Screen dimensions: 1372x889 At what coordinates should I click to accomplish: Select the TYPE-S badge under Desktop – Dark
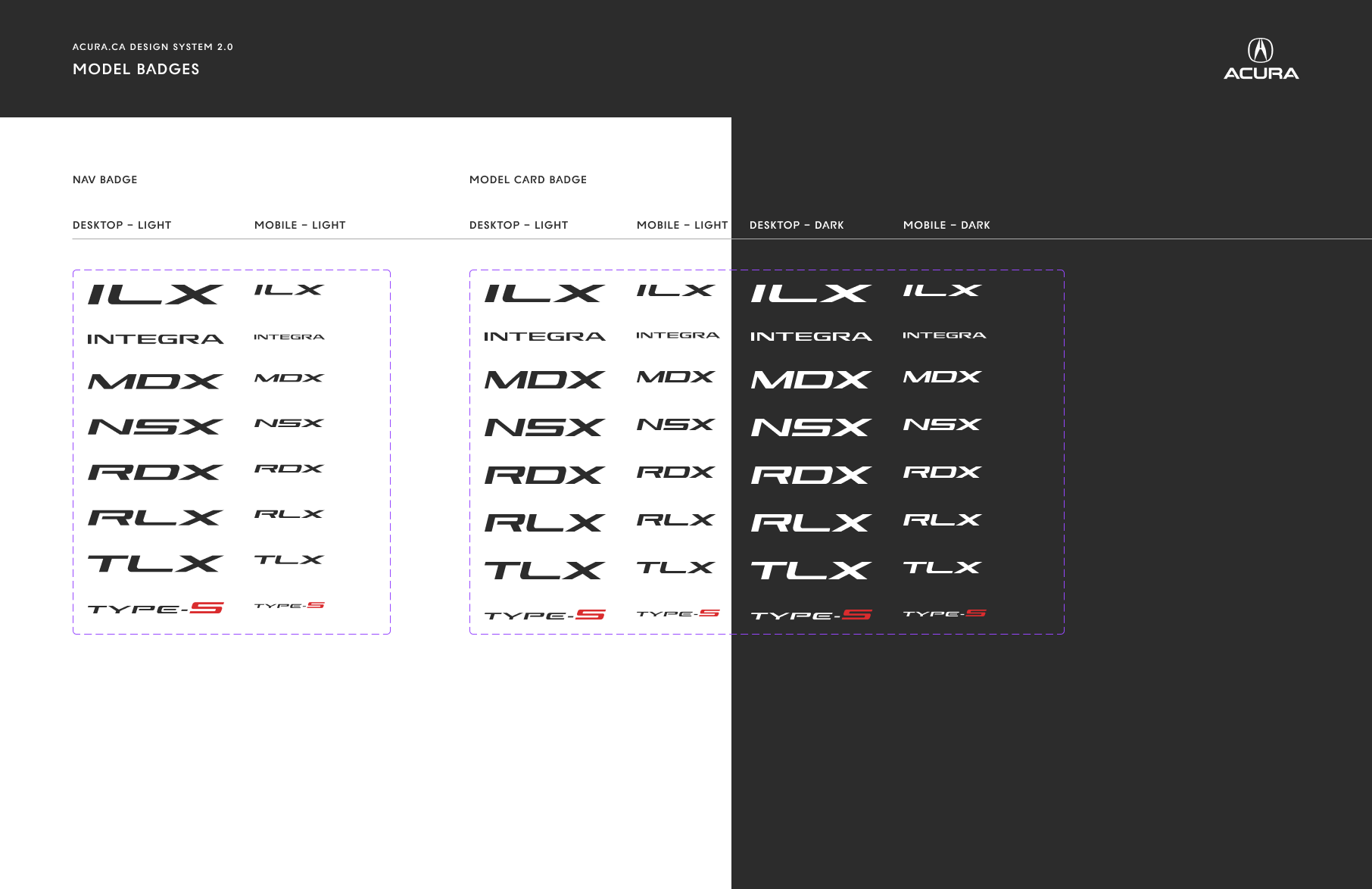[x=811, y=615]
